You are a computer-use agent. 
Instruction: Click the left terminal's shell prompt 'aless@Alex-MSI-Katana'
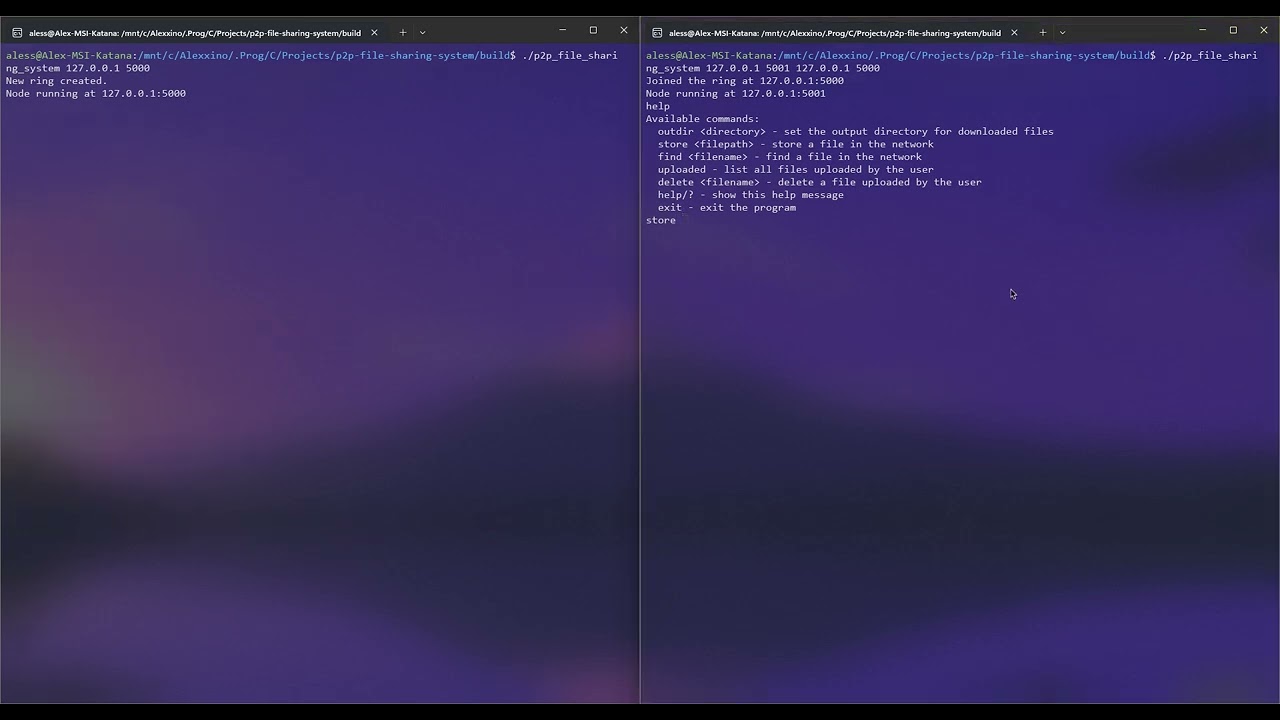[69, 56]
